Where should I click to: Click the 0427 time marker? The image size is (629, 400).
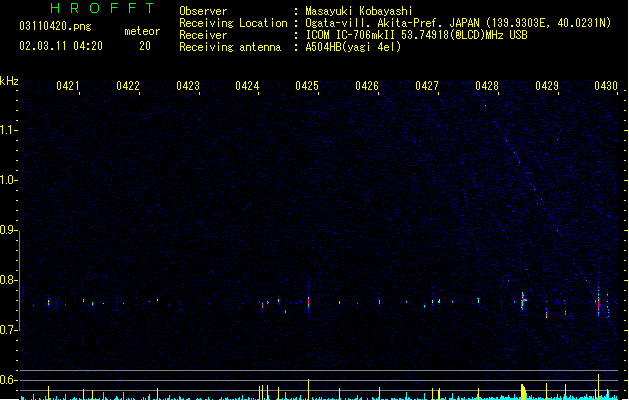coord(427,86)
